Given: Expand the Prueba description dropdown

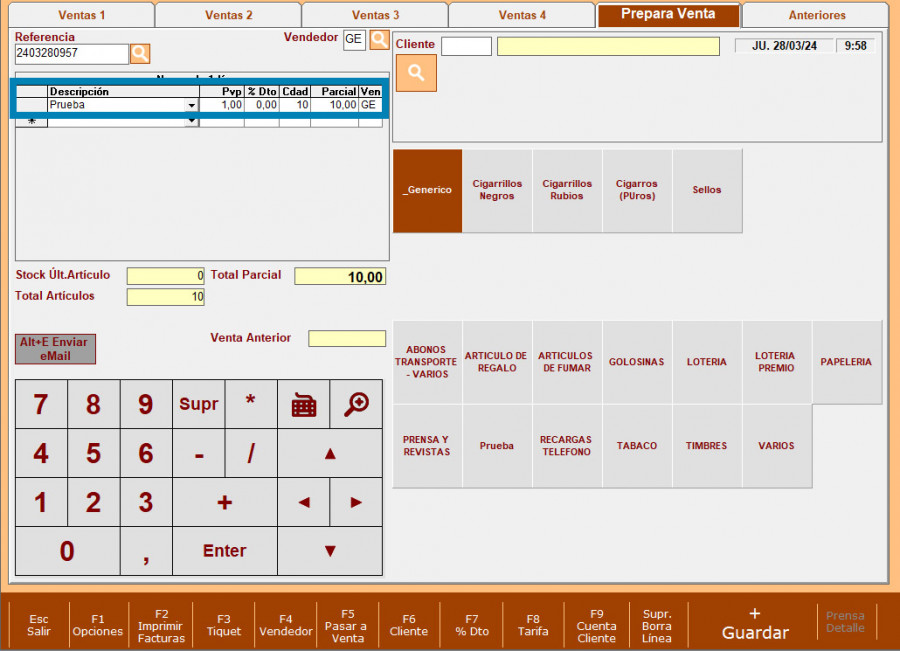Looking at the screenshot, I should (x=191, y=105).
